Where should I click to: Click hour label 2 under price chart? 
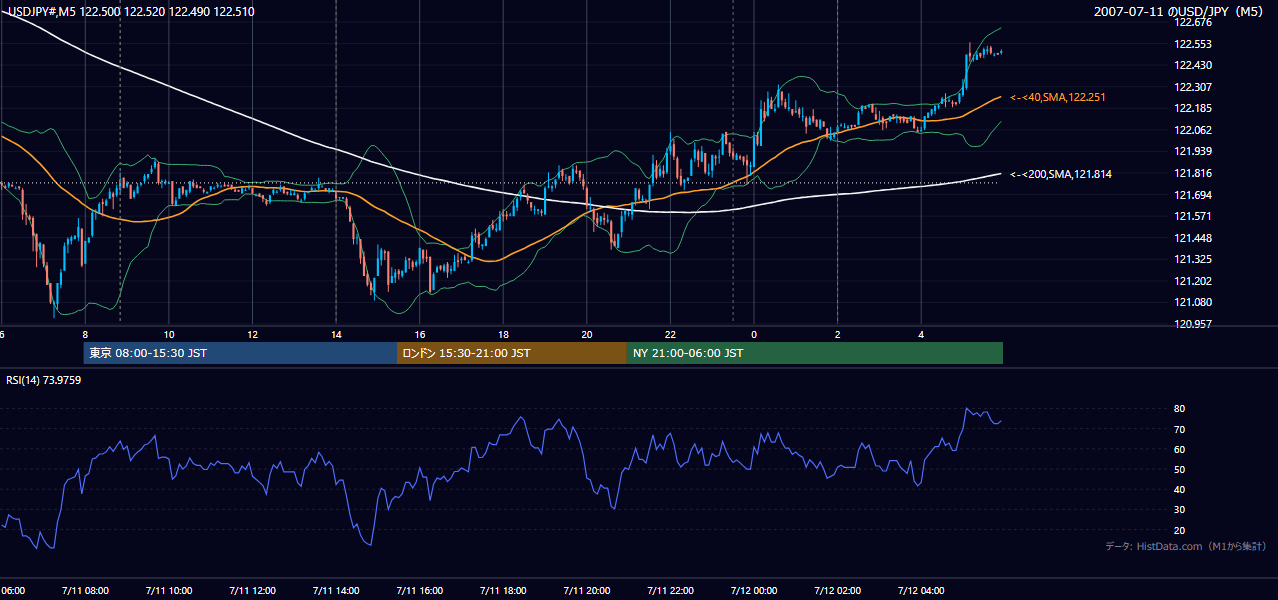pyautogui.click(x=837, y=334)
